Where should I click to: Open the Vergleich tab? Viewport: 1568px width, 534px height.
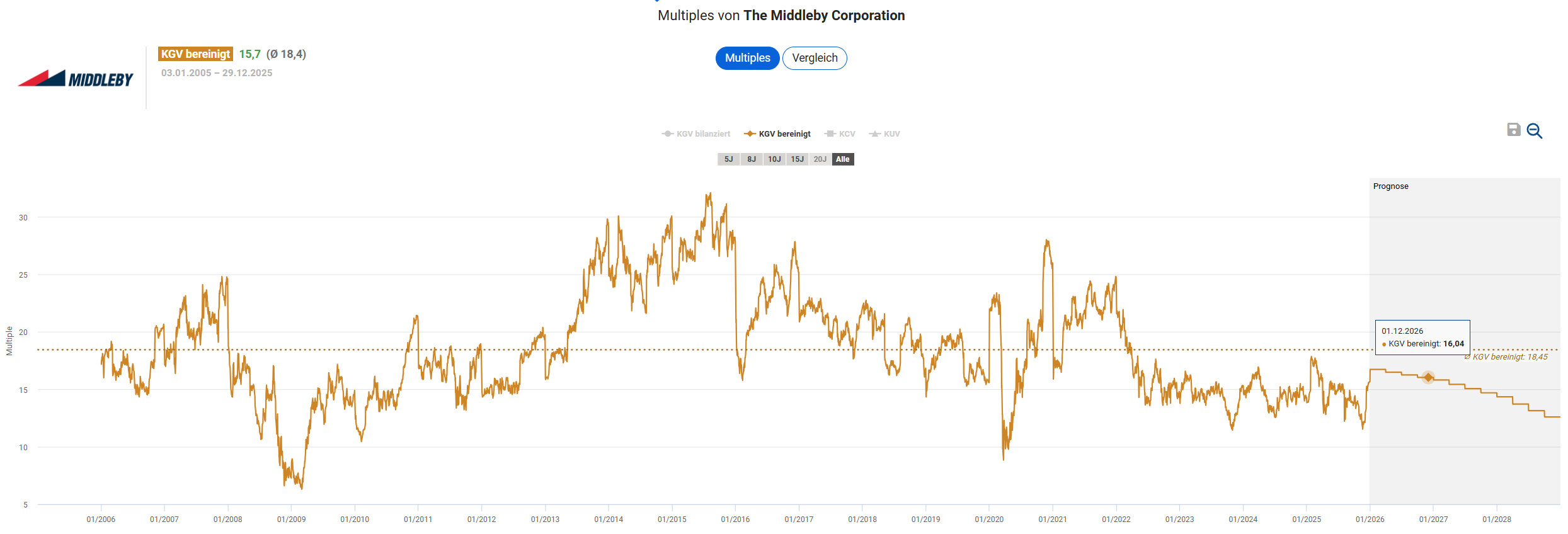pyautogui.click(x=815, y=58)
